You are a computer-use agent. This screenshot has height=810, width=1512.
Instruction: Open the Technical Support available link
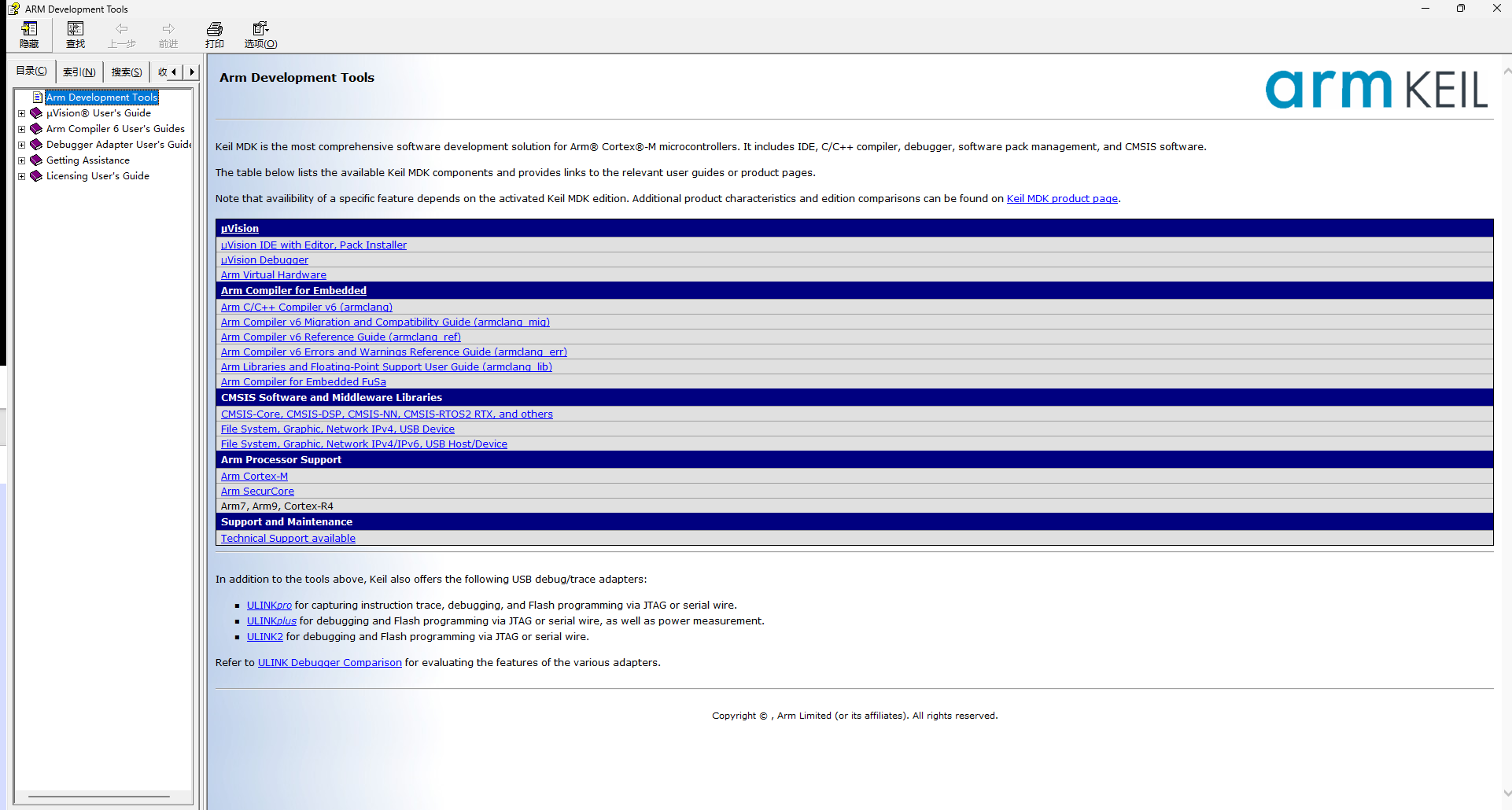tap(288, 539)
